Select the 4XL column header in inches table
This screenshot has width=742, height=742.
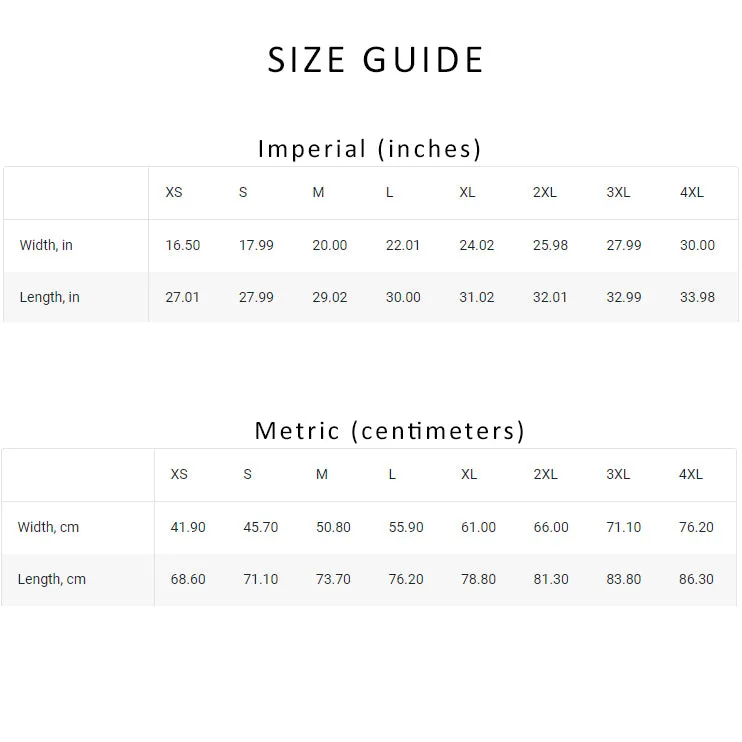tap(692, 192)
